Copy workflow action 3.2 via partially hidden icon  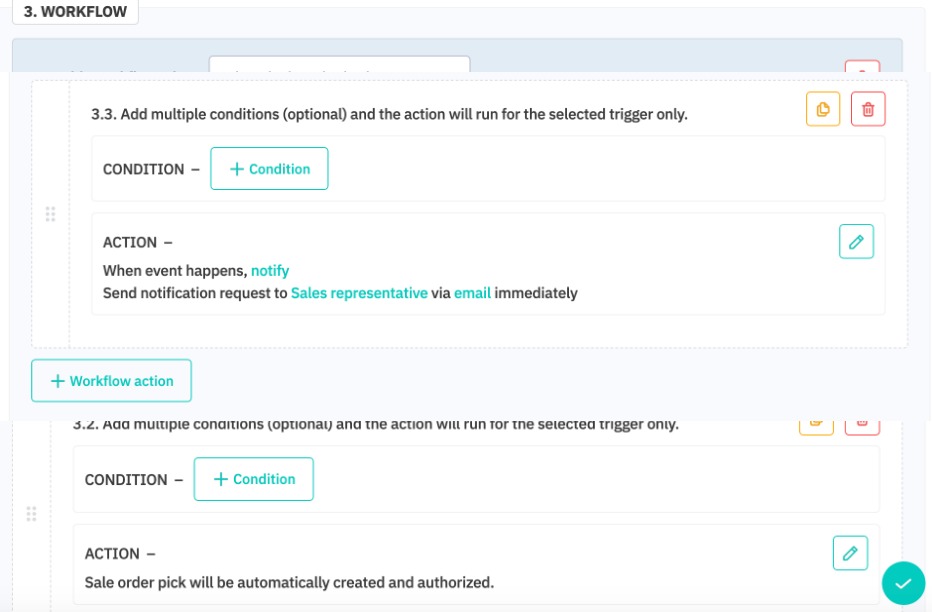(816, 426)
